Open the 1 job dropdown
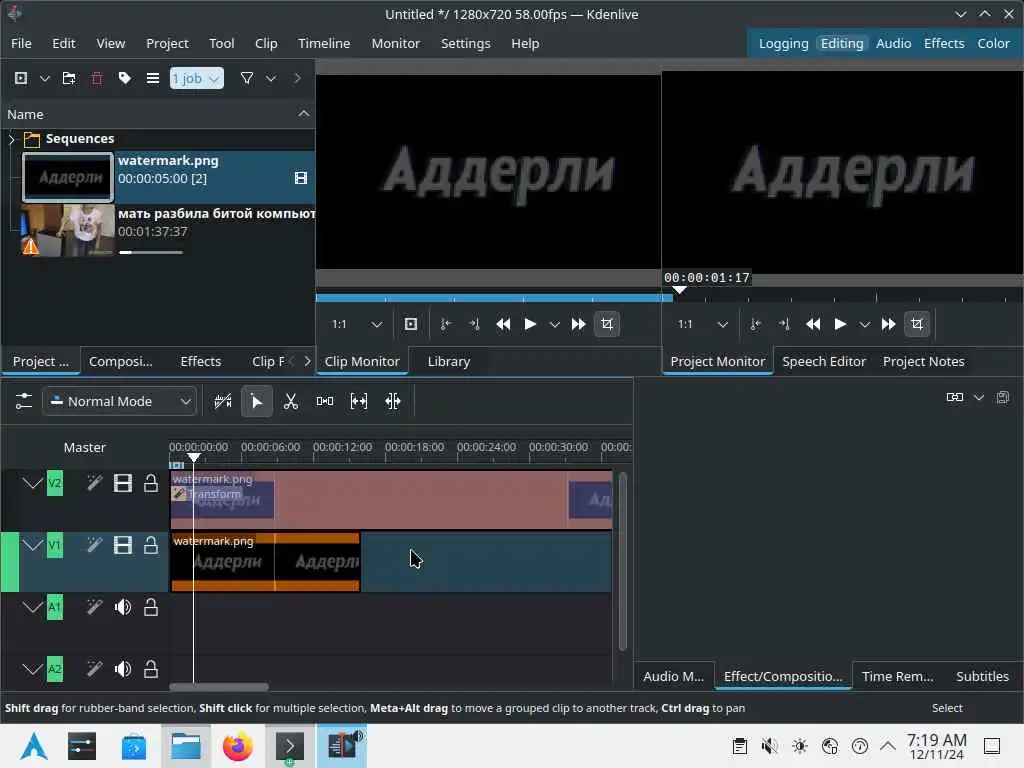Screen dimensions: 1024x768 pos(197,78)
